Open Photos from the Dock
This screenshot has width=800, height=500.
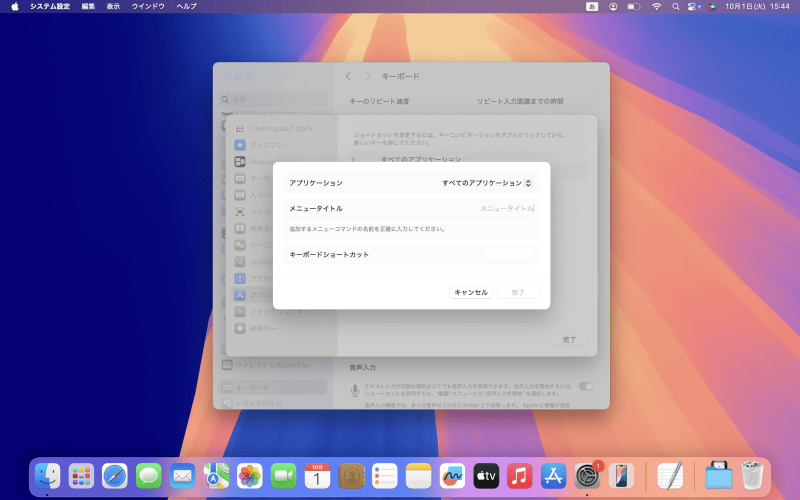point(250,477)
